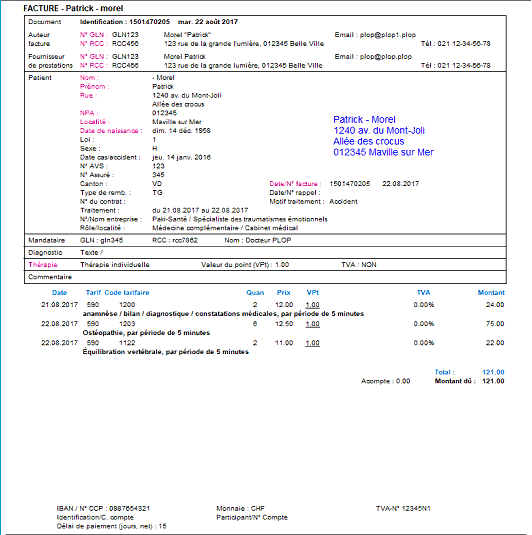The image size is (532, 535).
Task: Click the 'TVA : NON' text
Action: (359, 265)
